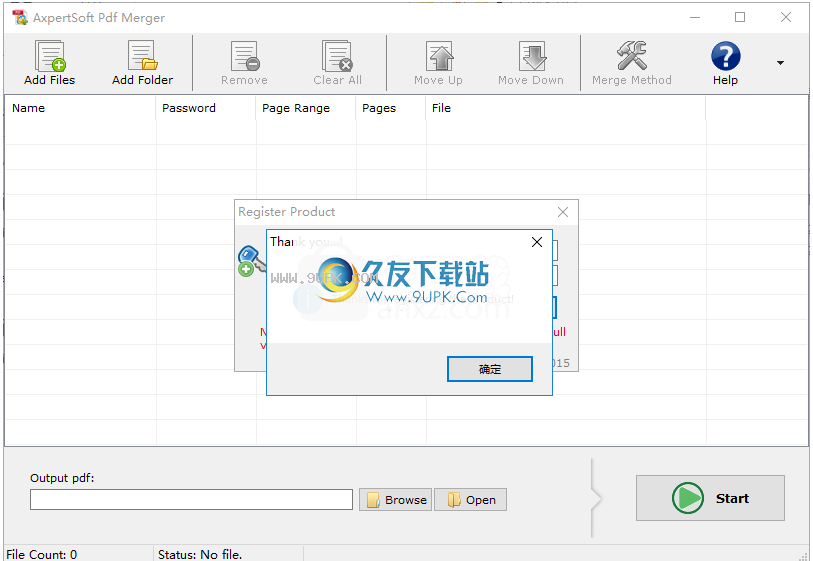Click the AxpertSoft Pdf Merger title bar icon

(x=20, y=18)
